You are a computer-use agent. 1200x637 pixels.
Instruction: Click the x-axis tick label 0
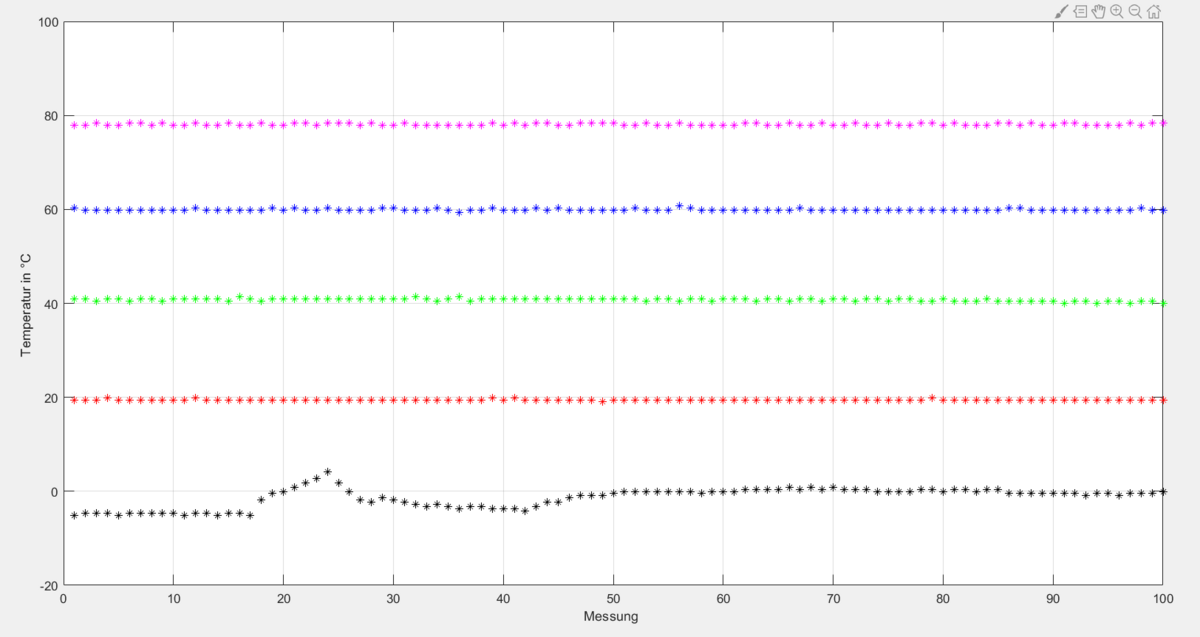[x=64, y=599]
